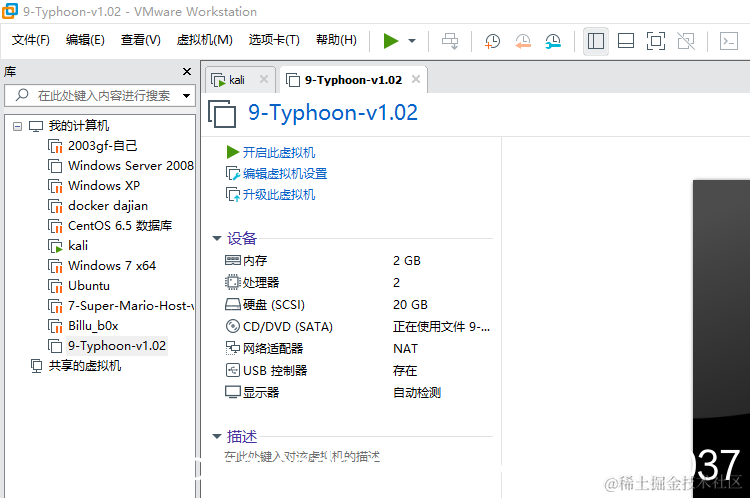Viewport: 750px width, 498px height.
Task: Click the green power-on play toolbar button
Action: point(391,41)
